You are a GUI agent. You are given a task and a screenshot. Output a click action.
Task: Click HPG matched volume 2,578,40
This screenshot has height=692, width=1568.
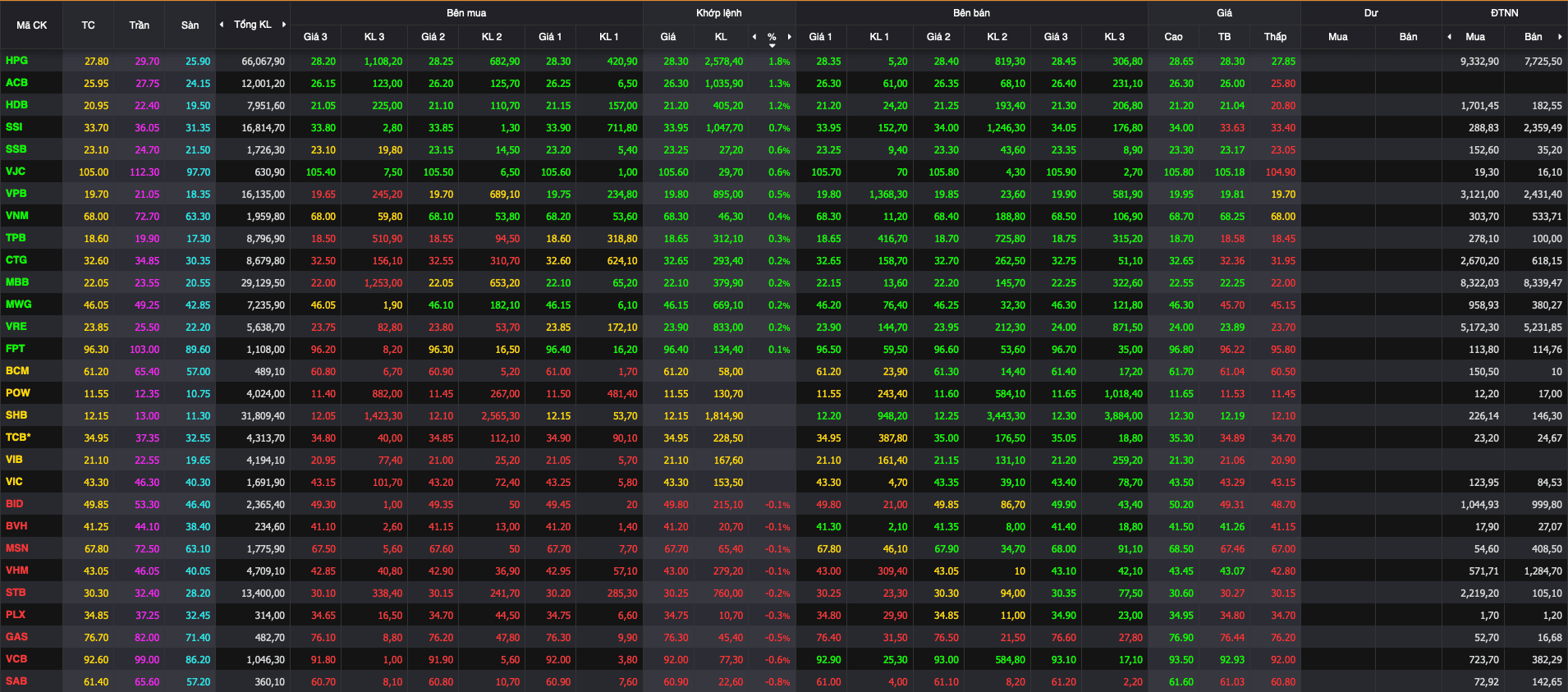pyautogui.click(x=723, y=62)
